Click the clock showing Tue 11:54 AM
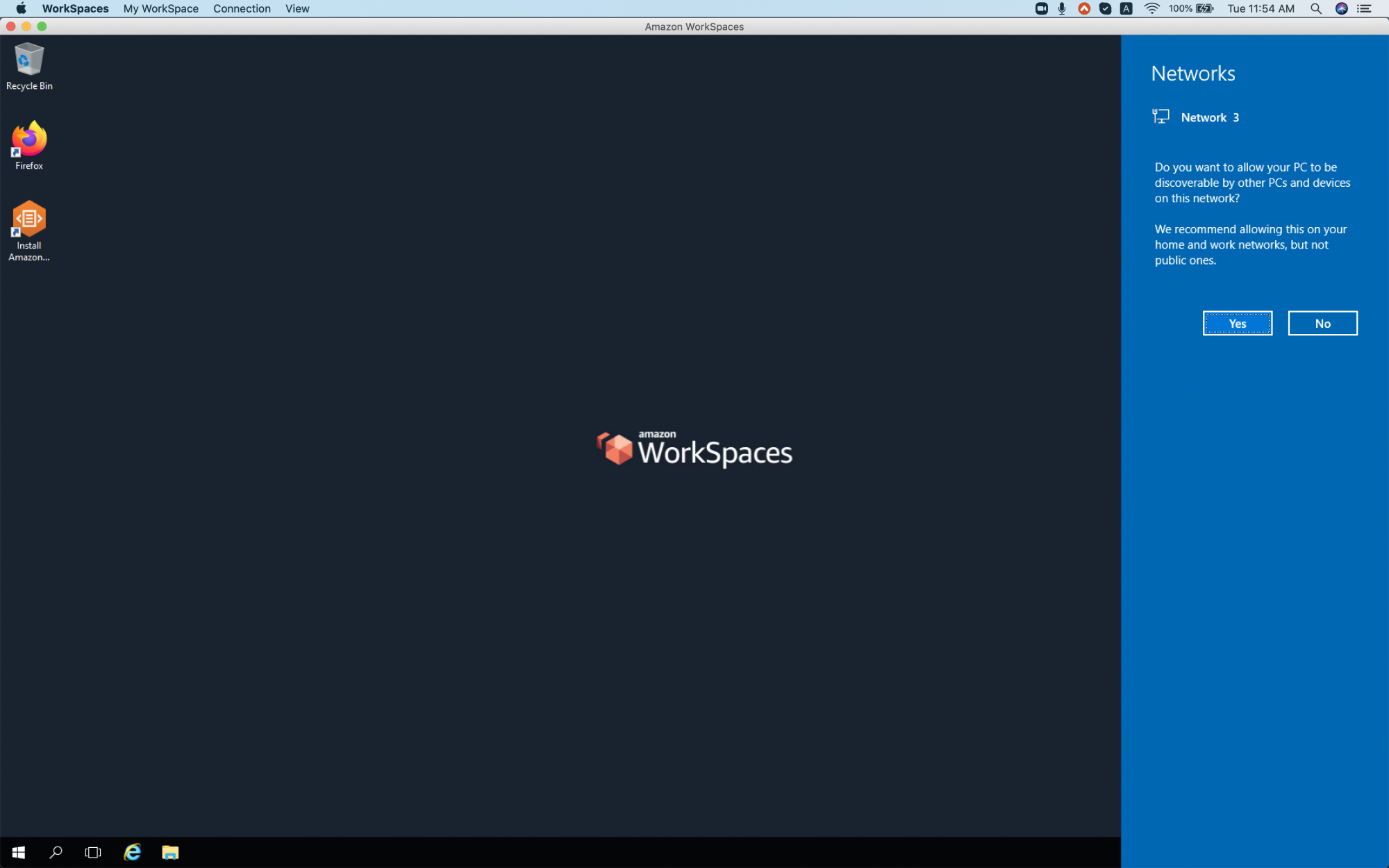 click(x=1261, y=8)
